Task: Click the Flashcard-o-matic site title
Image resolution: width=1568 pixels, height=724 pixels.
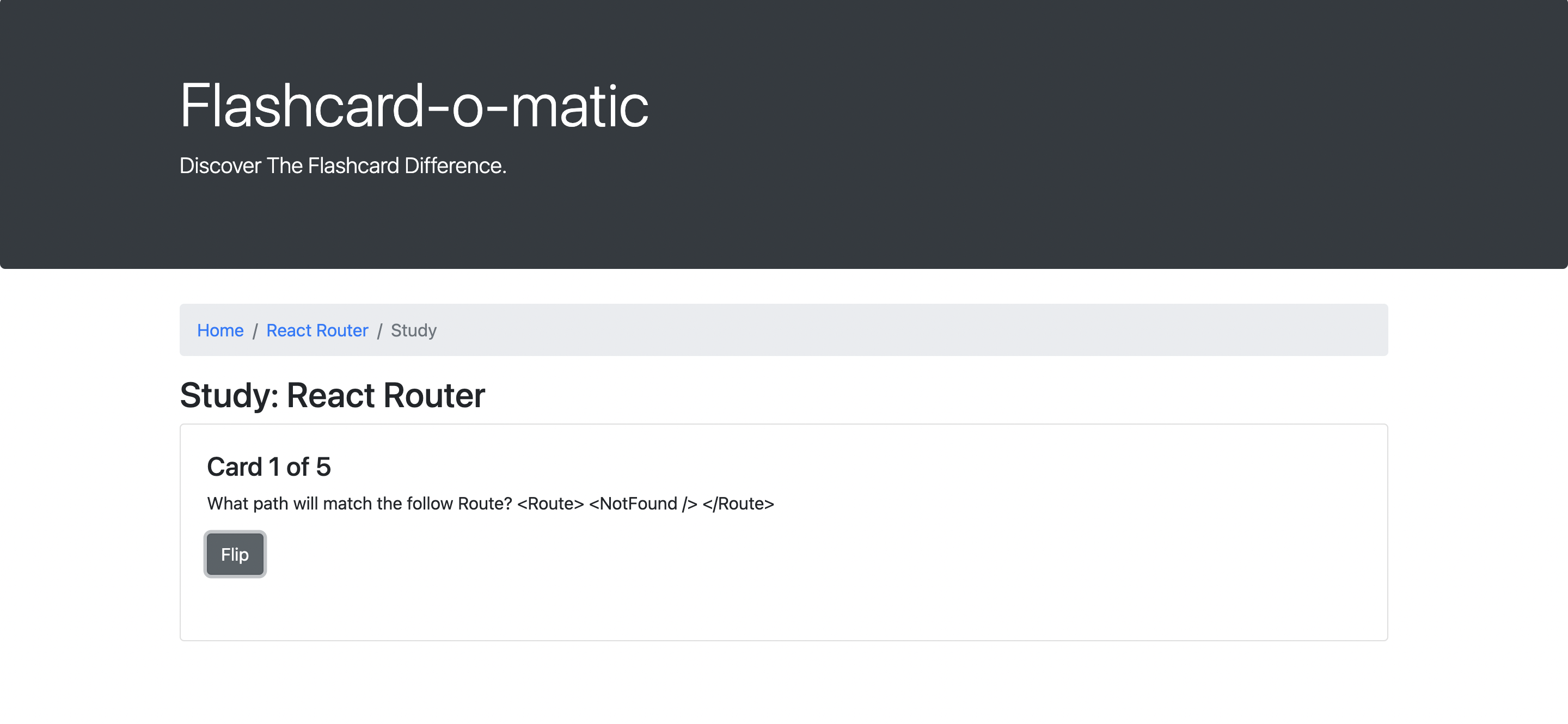Action: click(x=414, y=107)
